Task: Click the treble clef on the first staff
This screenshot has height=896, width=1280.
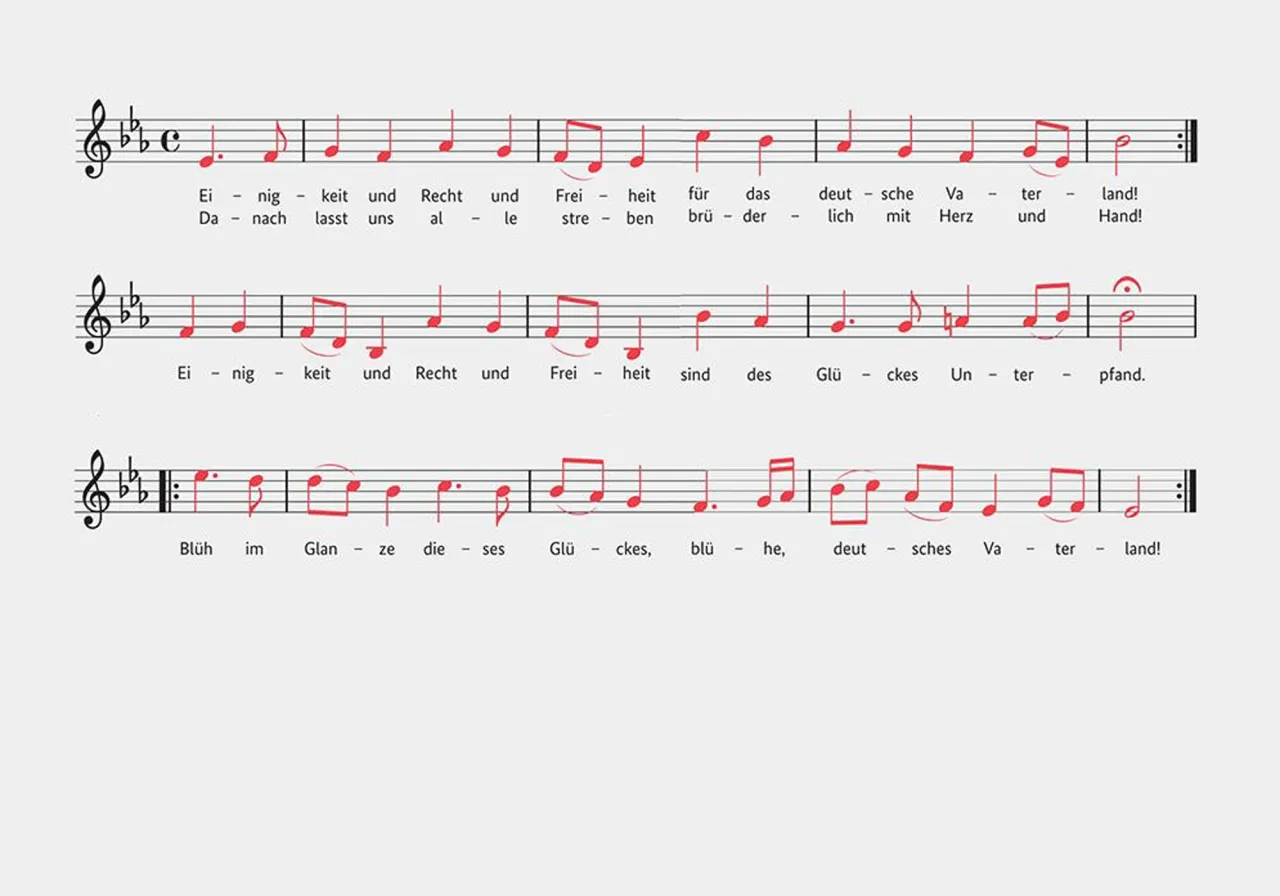Action: tap(94, 139)
